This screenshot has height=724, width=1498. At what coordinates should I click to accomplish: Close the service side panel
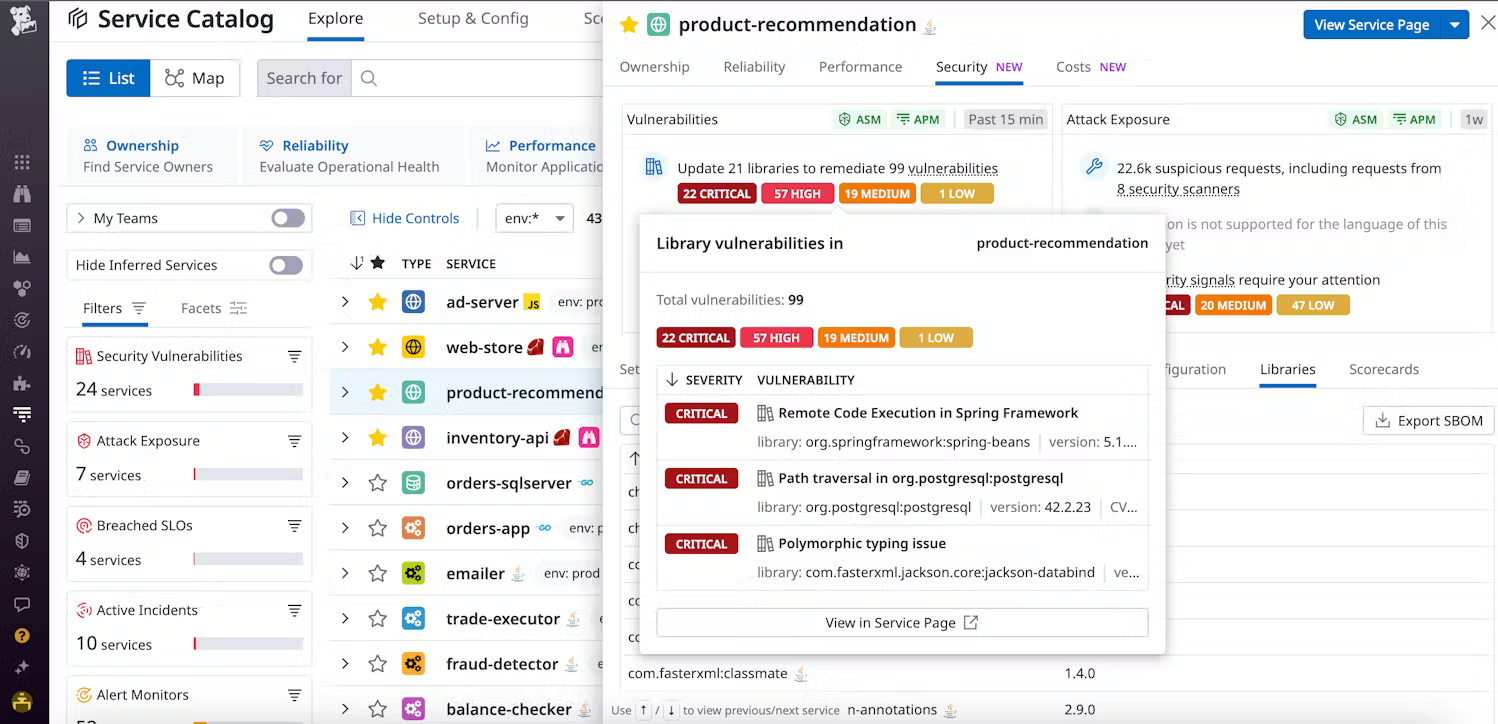tap(1487, 24)
